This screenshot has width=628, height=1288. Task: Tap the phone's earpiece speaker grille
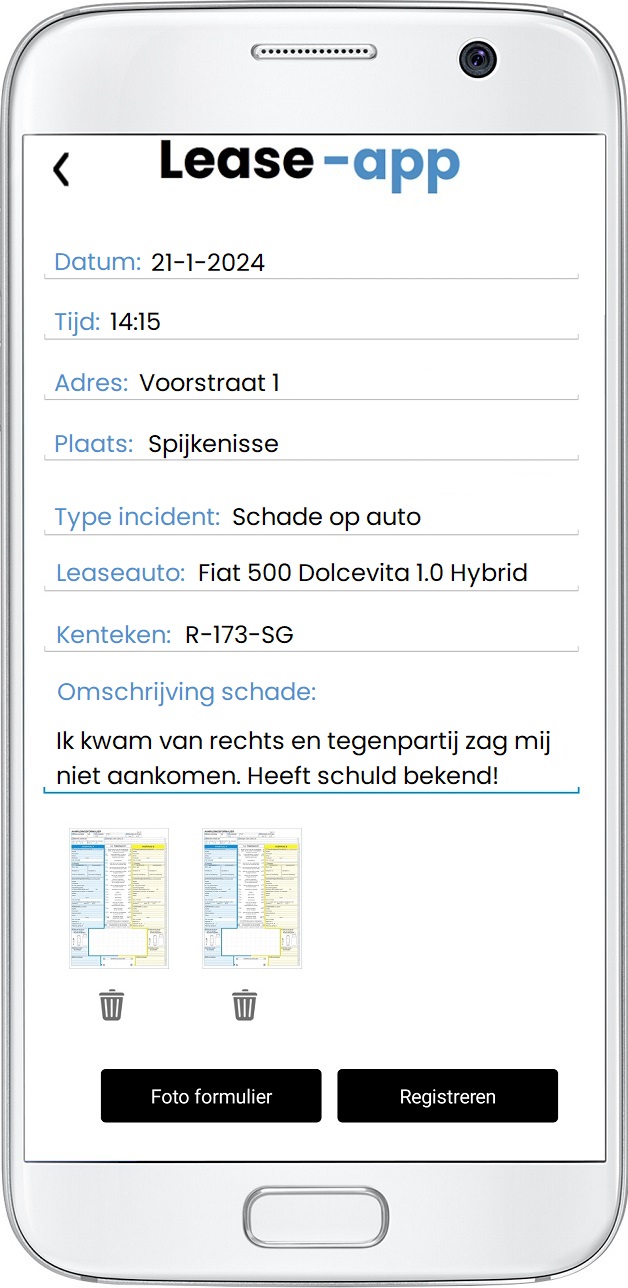[312, 52]
